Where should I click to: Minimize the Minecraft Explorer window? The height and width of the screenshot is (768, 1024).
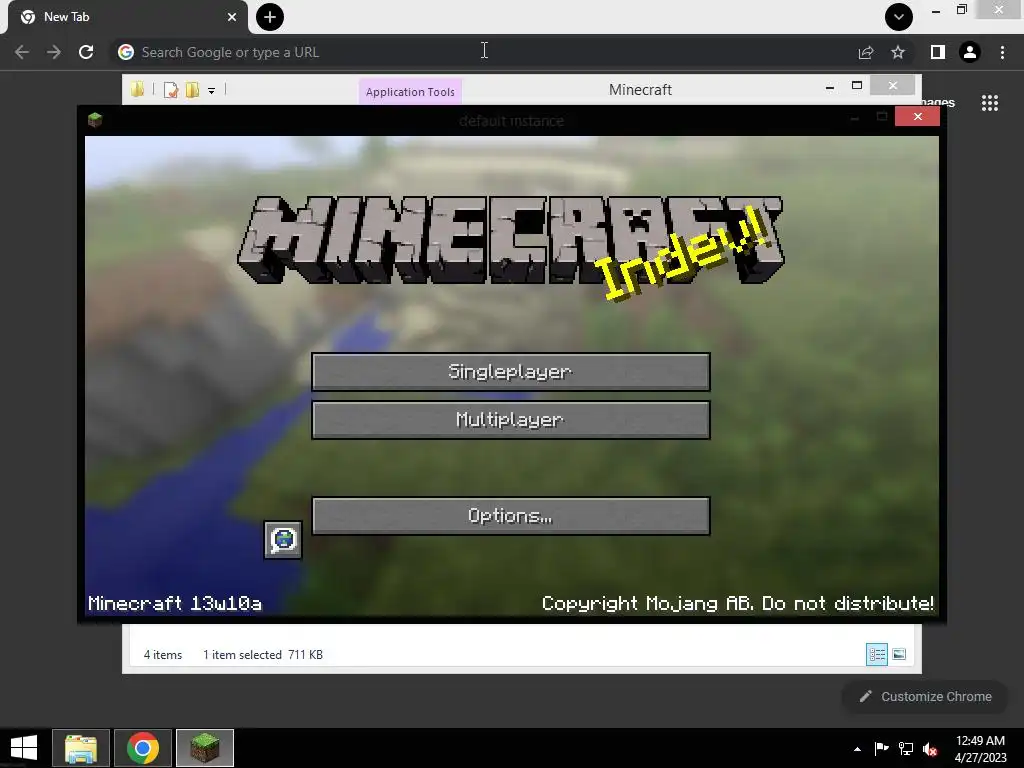[x=829, y=87]
